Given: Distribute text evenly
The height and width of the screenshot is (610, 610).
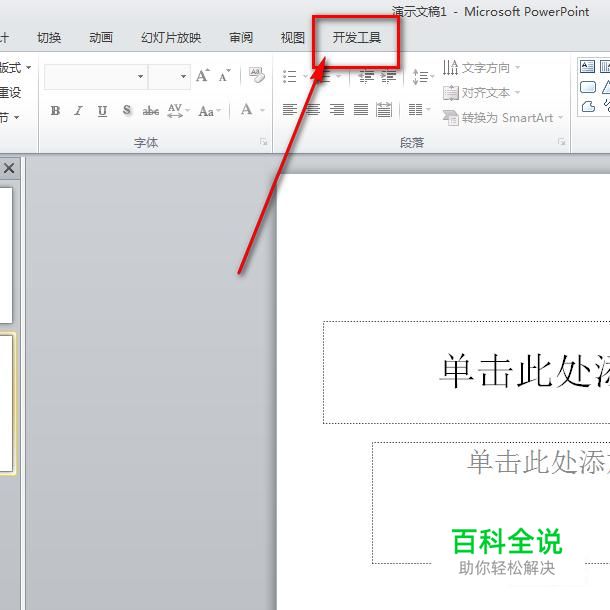Looking at the screenshot, I should point(384,110).
